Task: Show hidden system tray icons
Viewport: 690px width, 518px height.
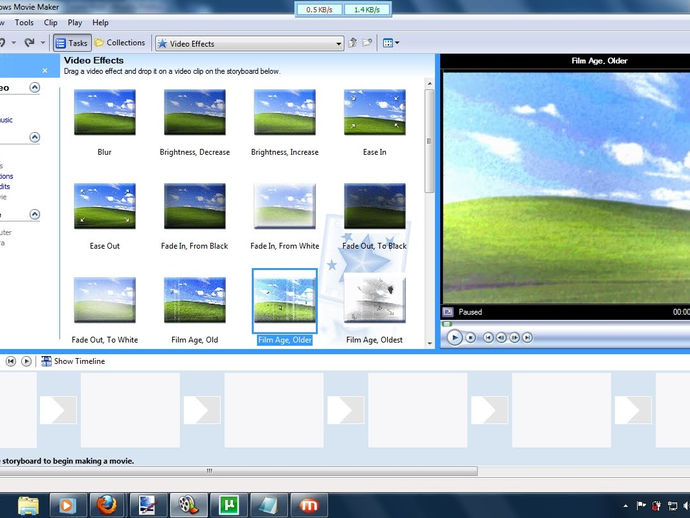Action: click(x=625, y=506)
